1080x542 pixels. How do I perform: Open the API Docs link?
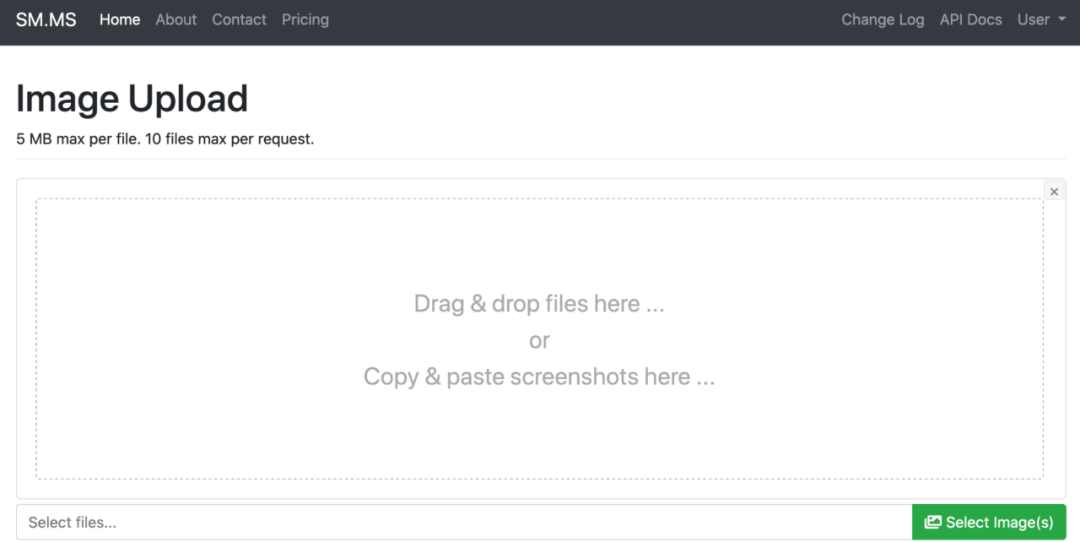(970, 20)
